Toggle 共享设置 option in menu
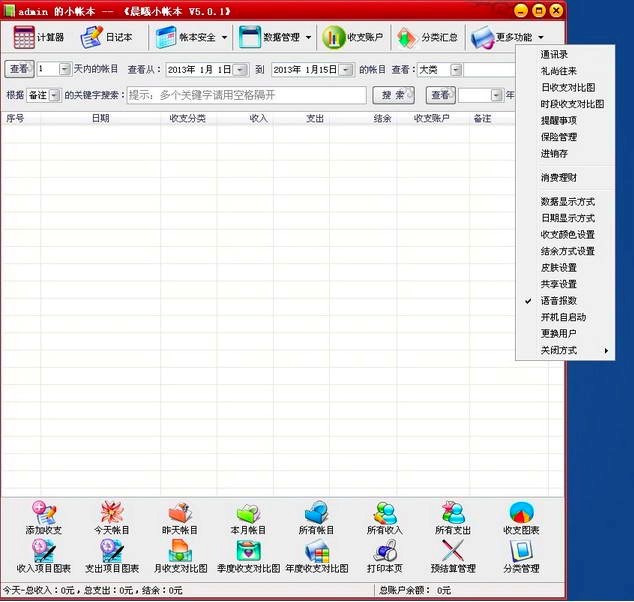 coord(558,284)
